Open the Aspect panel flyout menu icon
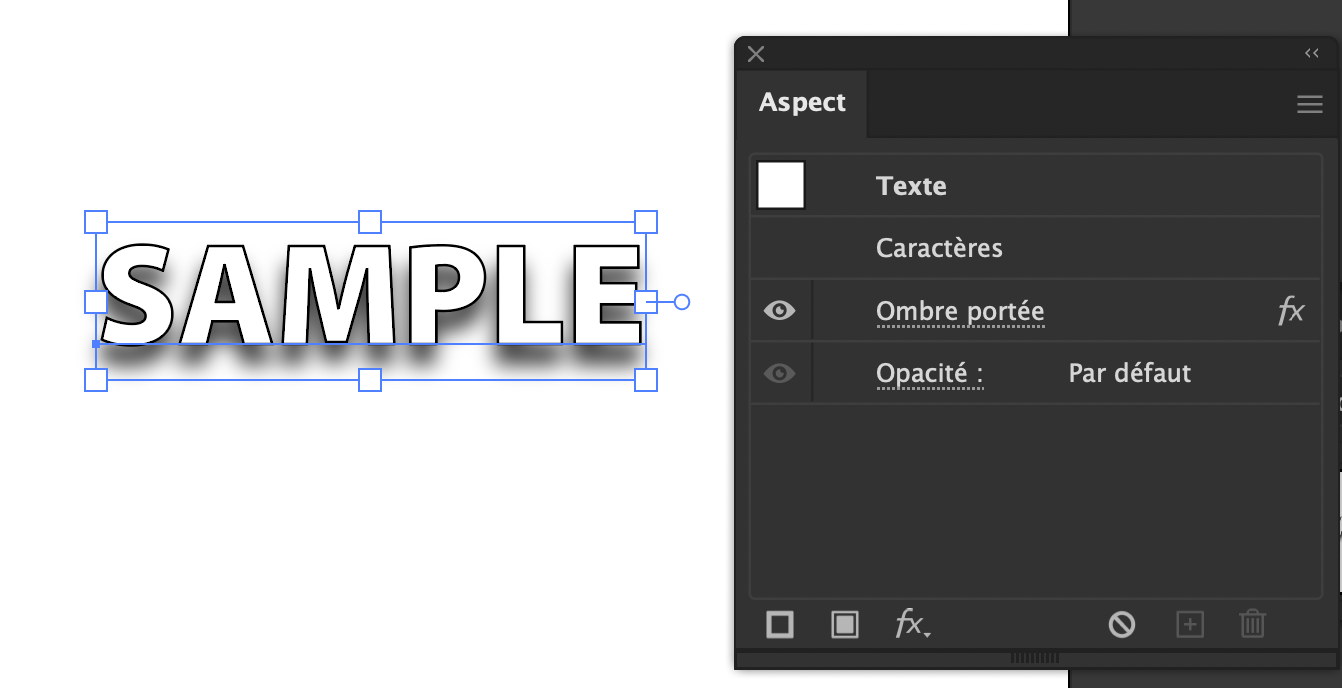The image size is (1342, 688). [x=1309, y=103]
